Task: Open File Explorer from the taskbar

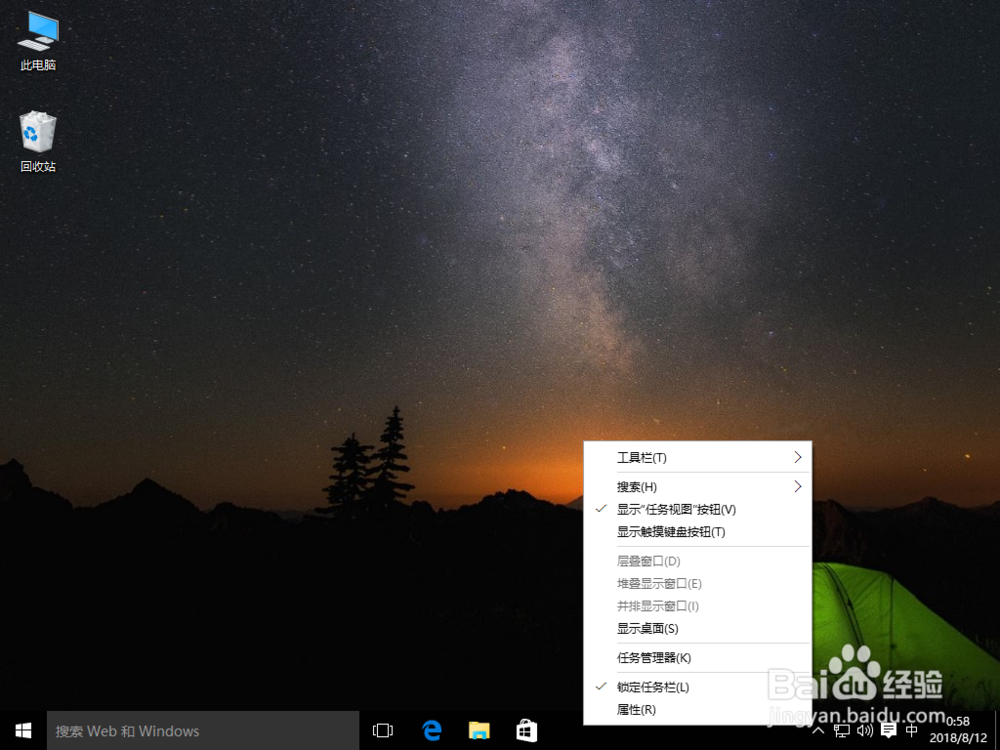Action: coord(479,730)
